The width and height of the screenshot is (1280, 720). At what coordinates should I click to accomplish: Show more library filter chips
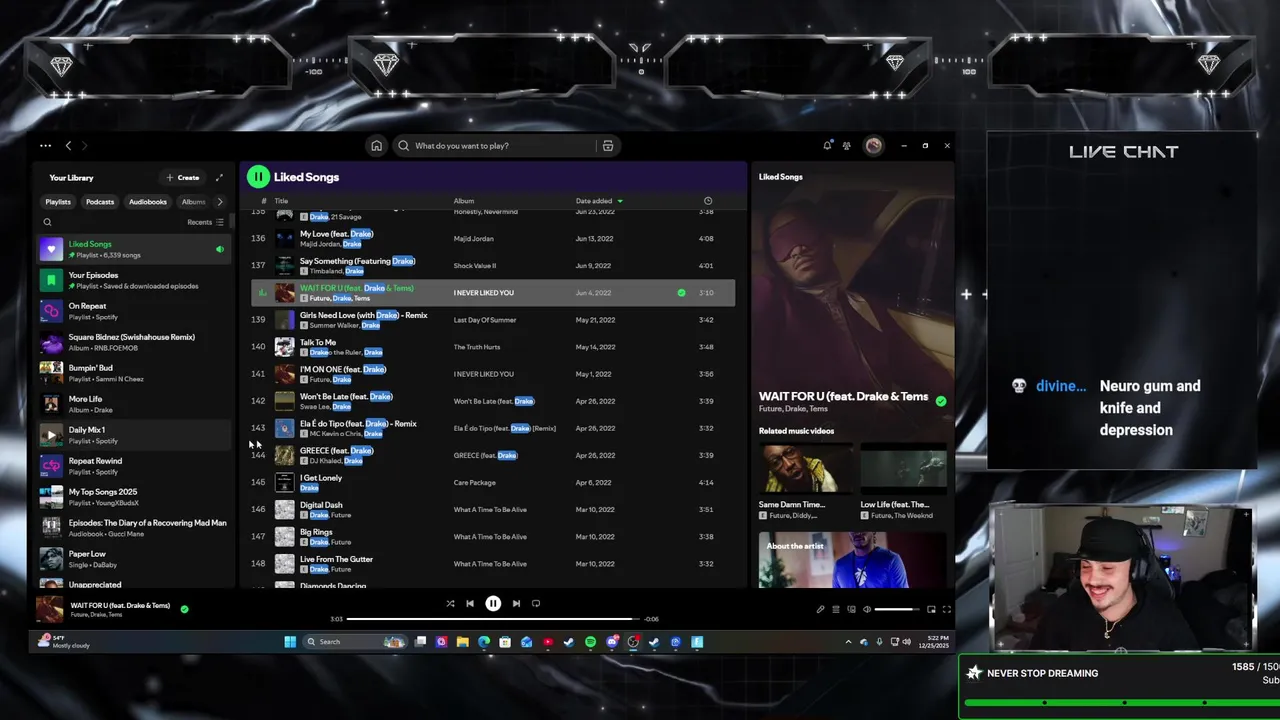click(x=220, y=202)
